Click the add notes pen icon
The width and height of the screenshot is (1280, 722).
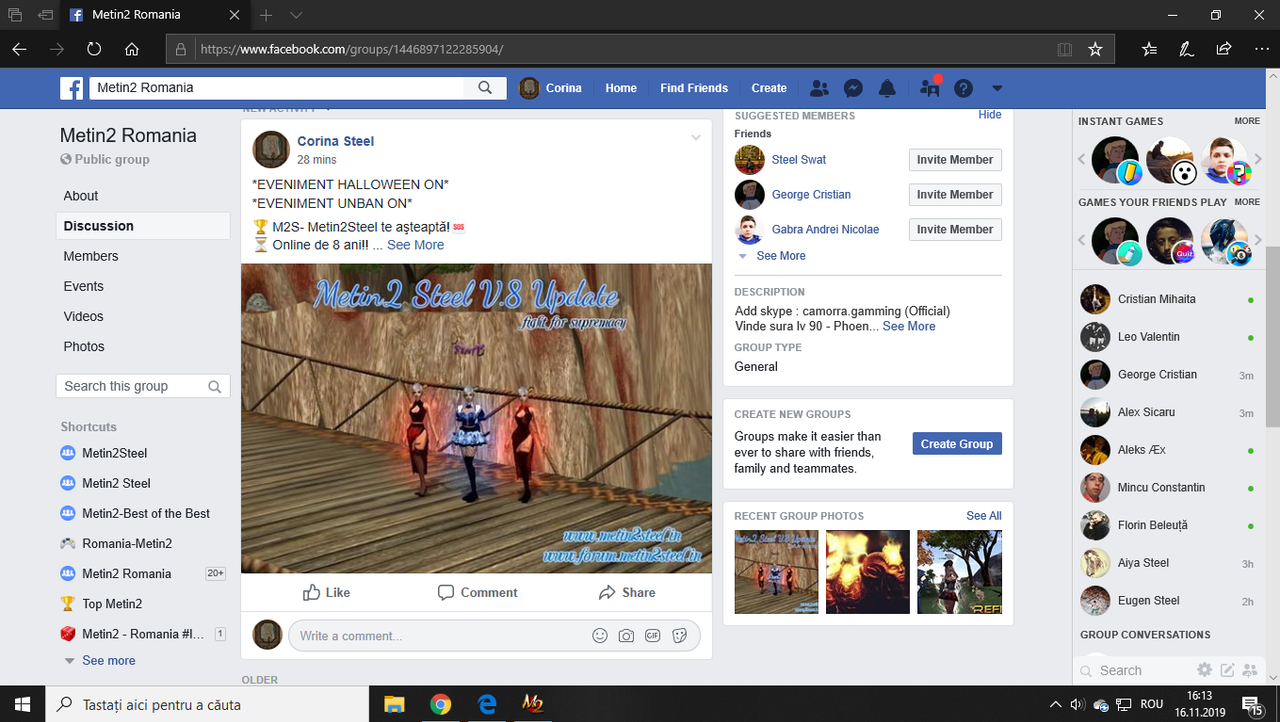coord(1186,49)
